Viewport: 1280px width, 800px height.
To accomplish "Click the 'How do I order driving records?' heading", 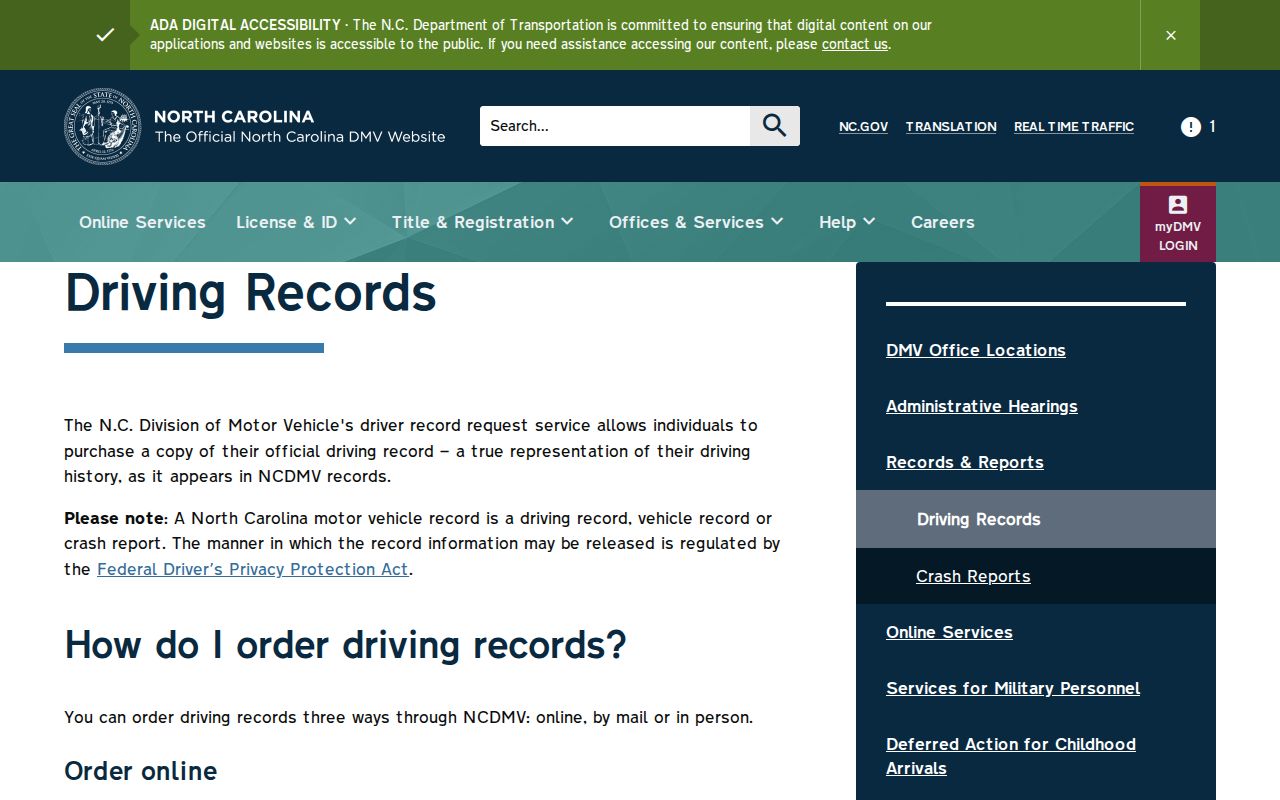I will pos(345,645).
